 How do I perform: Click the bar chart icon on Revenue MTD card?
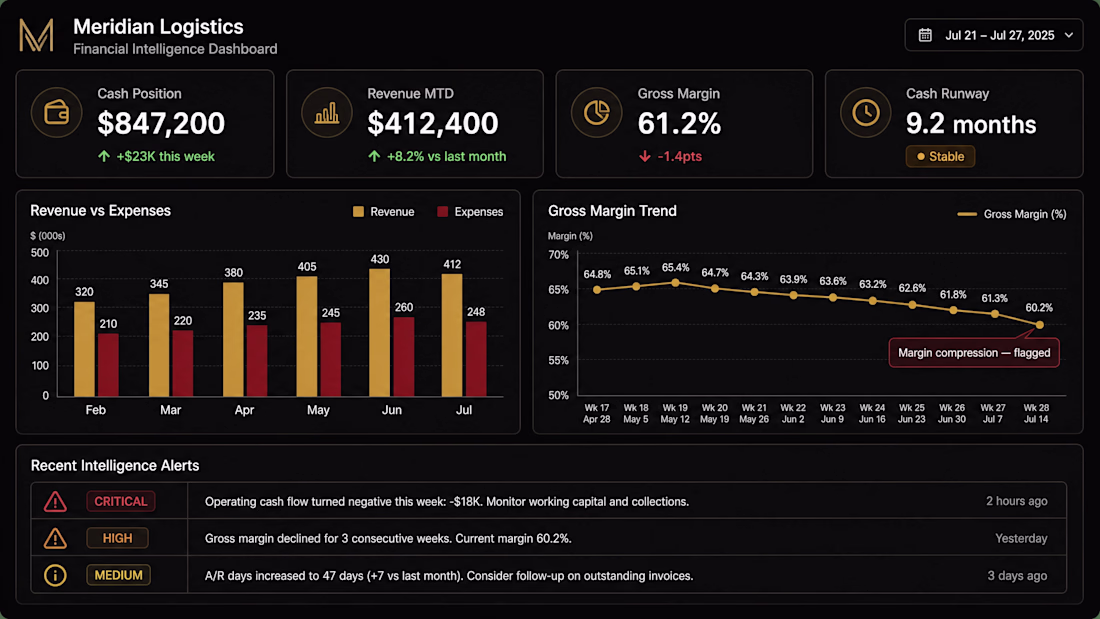click(327, 112)
